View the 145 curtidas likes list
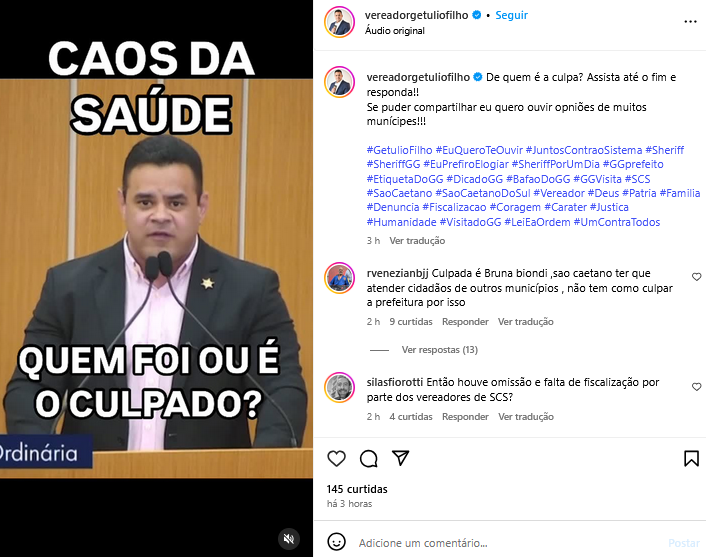This screenshot has height=557, width=706. pyautogui.click(x=357, y=489)
